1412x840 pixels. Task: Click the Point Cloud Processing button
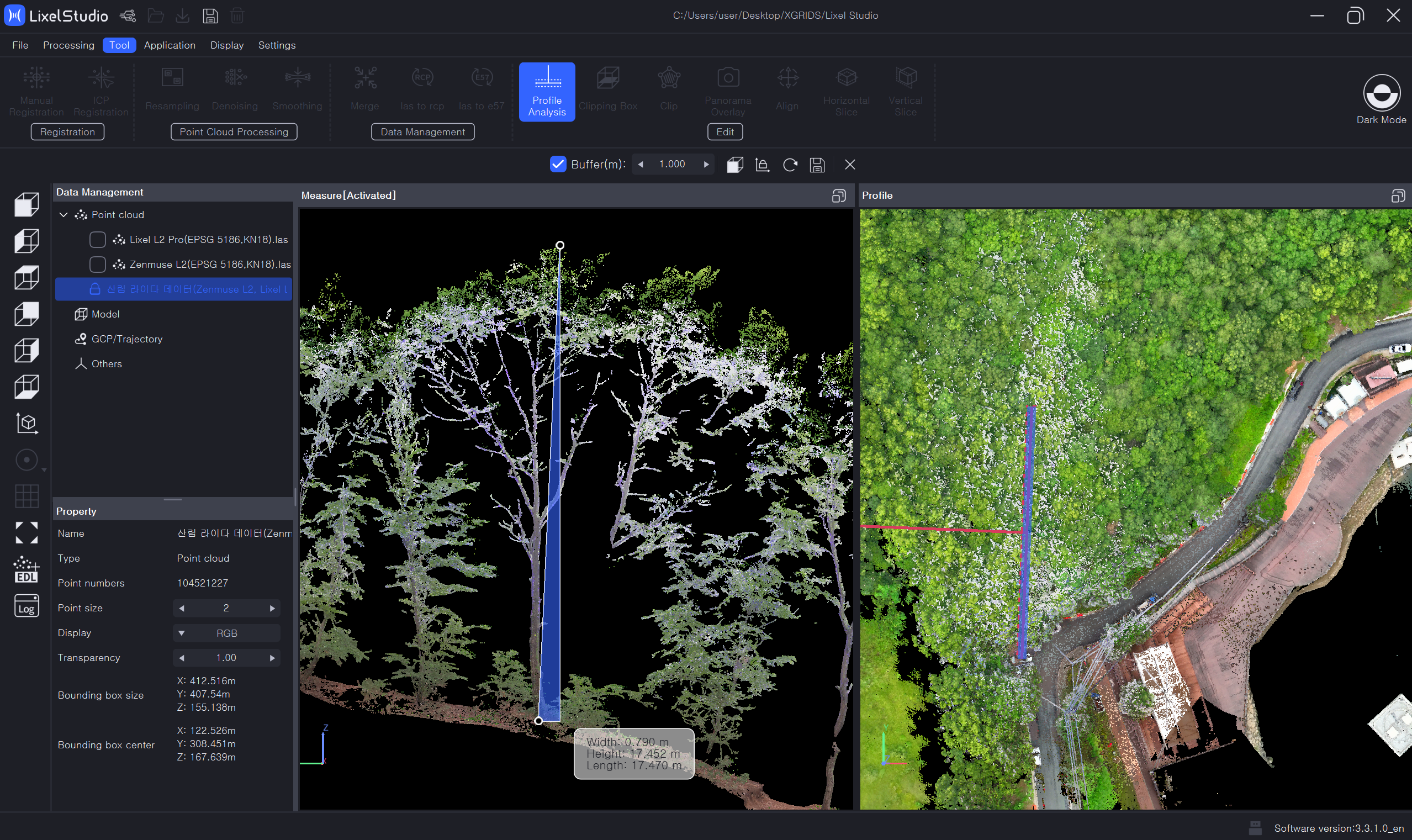pyautogui.click(x=234, y=132)
